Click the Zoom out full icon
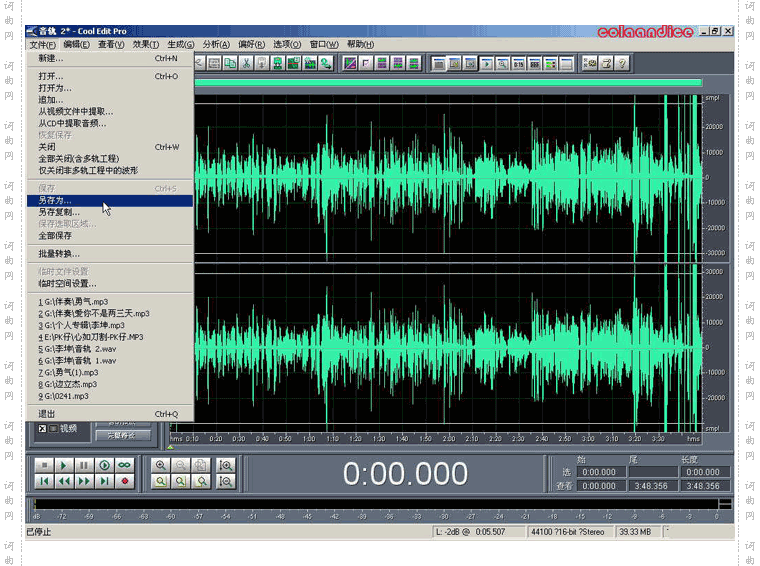Image resolution: width=760 pixels, height=566 pixels. [201, 465]
